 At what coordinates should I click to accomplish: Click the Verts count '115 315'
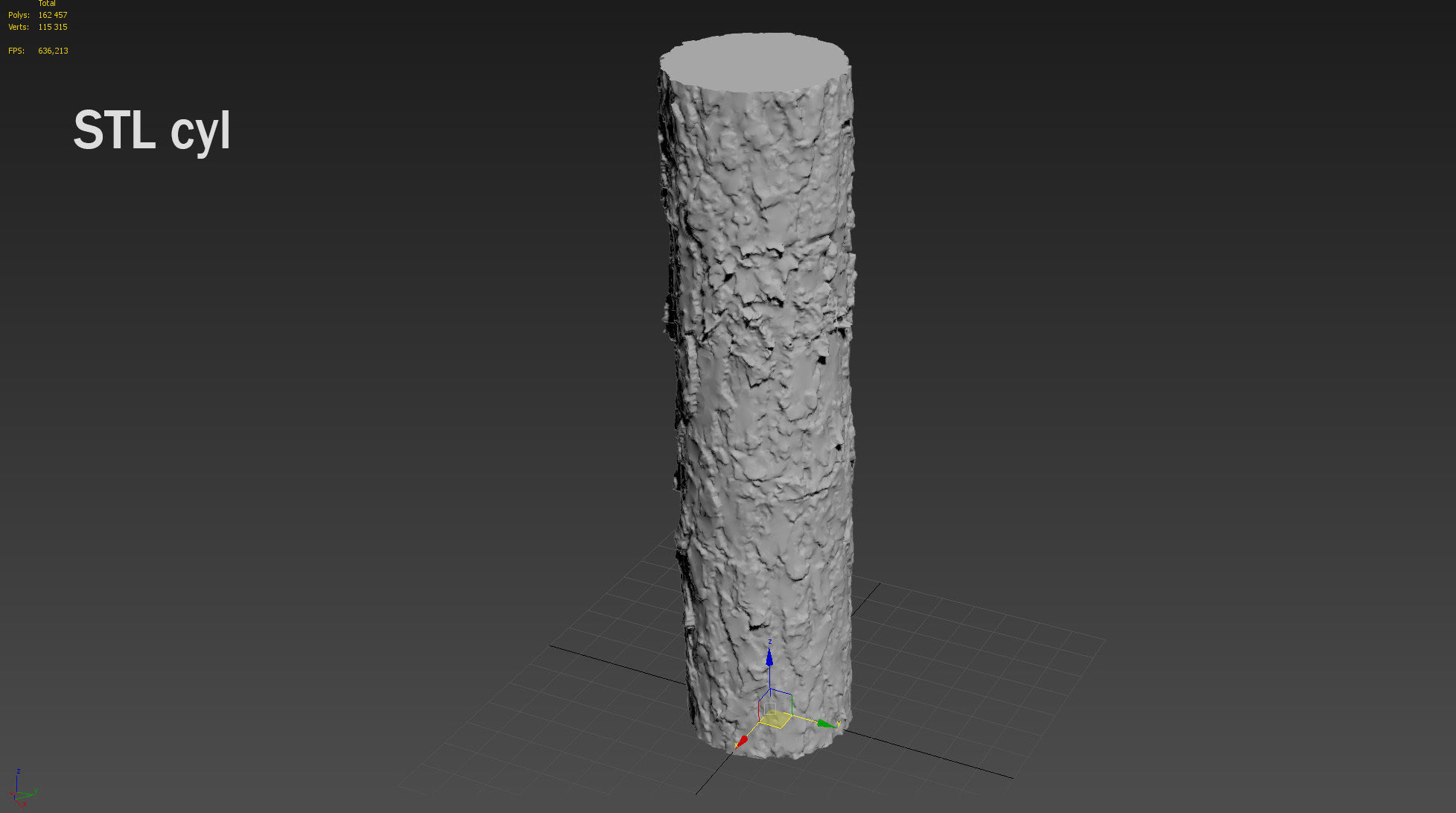tap(53, 27)
